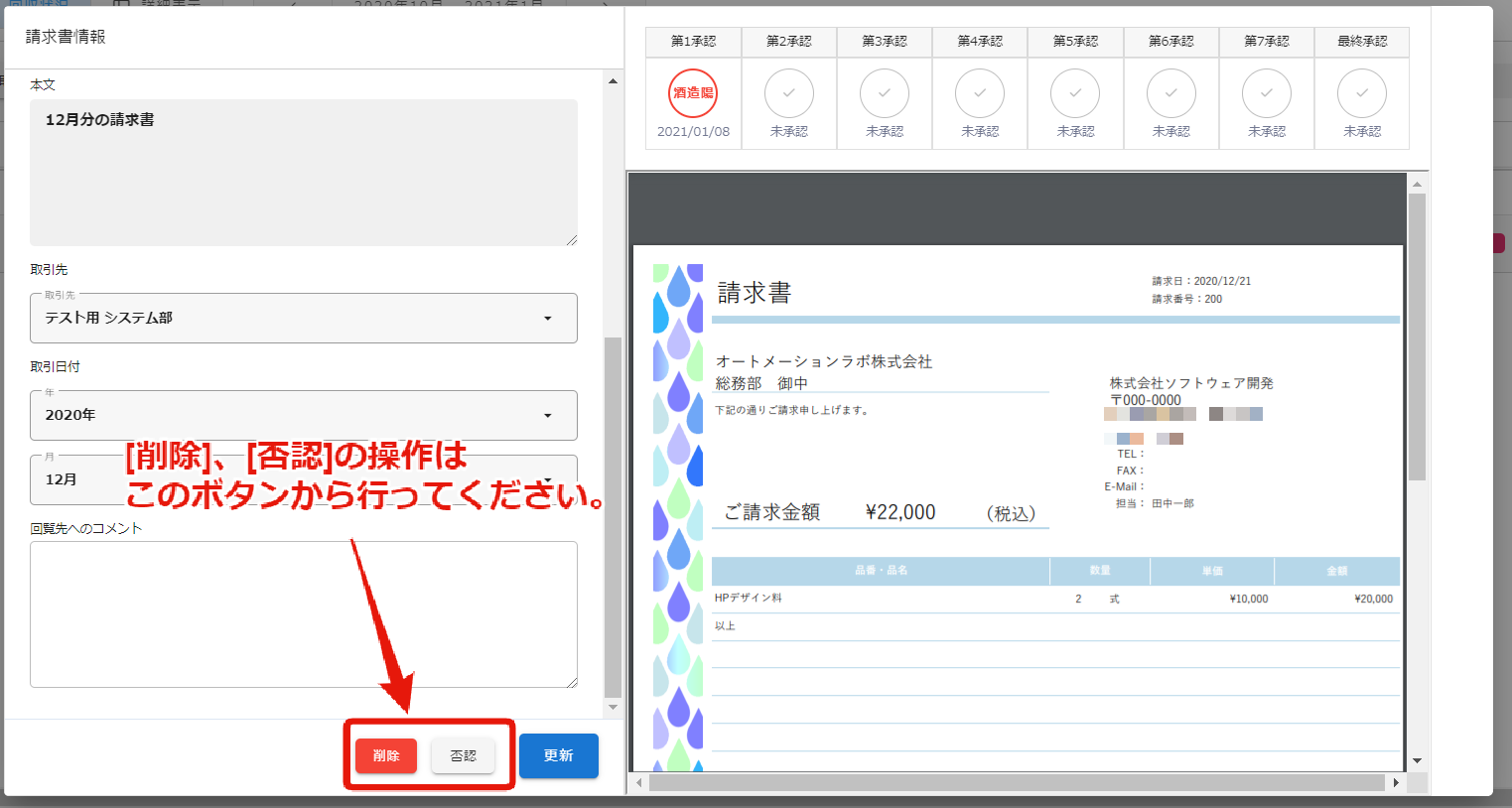The image size is (1512, 808).
Task: Click the check circle under 第5承認
Action: pos(1075,93)
